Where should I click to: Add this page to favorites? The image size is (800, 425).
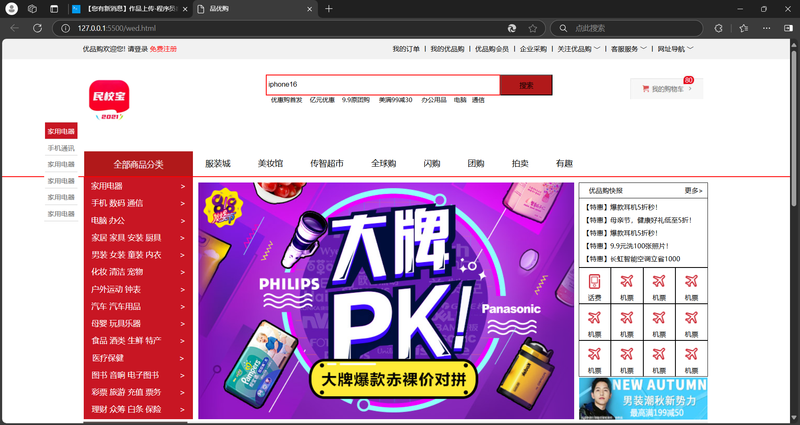(x=533, y=29)
